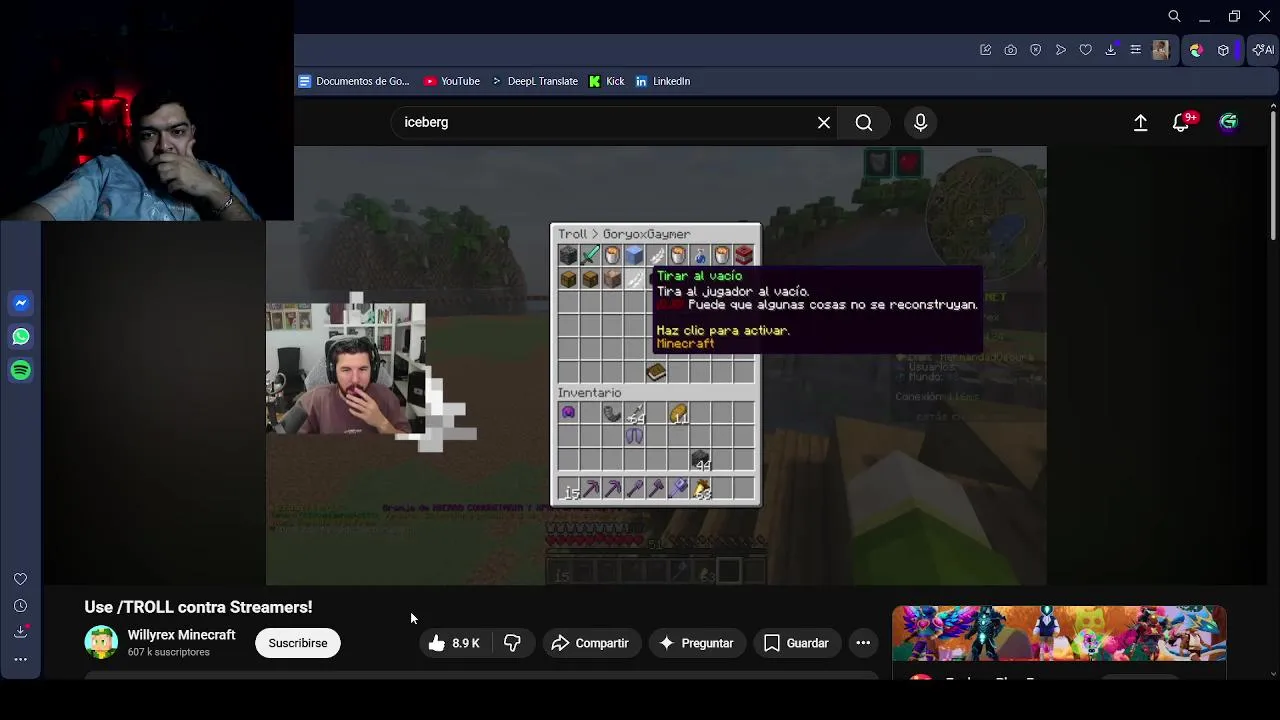Open the My Flow send arrow icon
The image size is (1280, 720).
tap(1060, 50)
